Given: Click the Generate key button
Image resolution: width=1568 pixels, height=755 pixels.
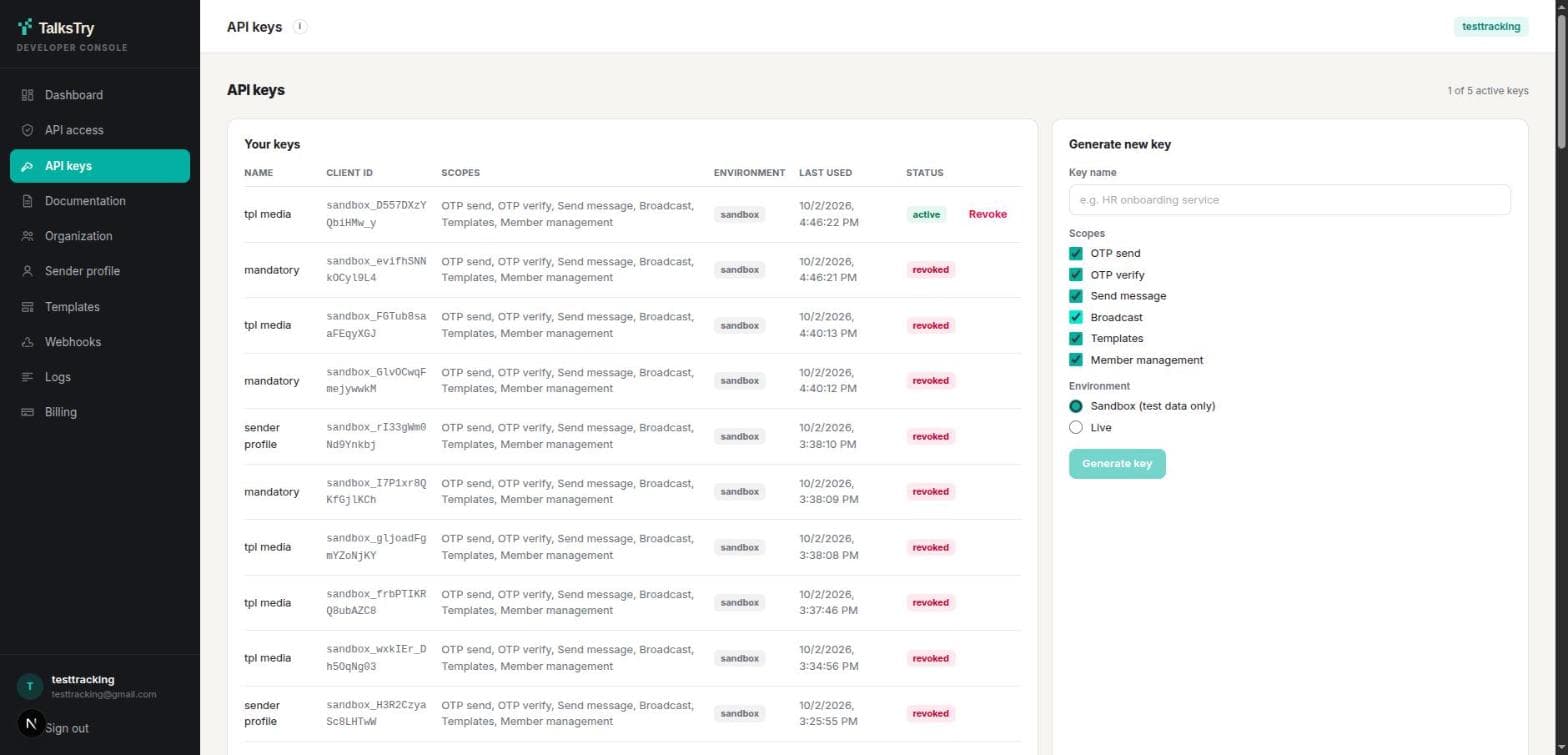Looking at the screenshot, I should pyautogui.click(x=1117, y=464).
